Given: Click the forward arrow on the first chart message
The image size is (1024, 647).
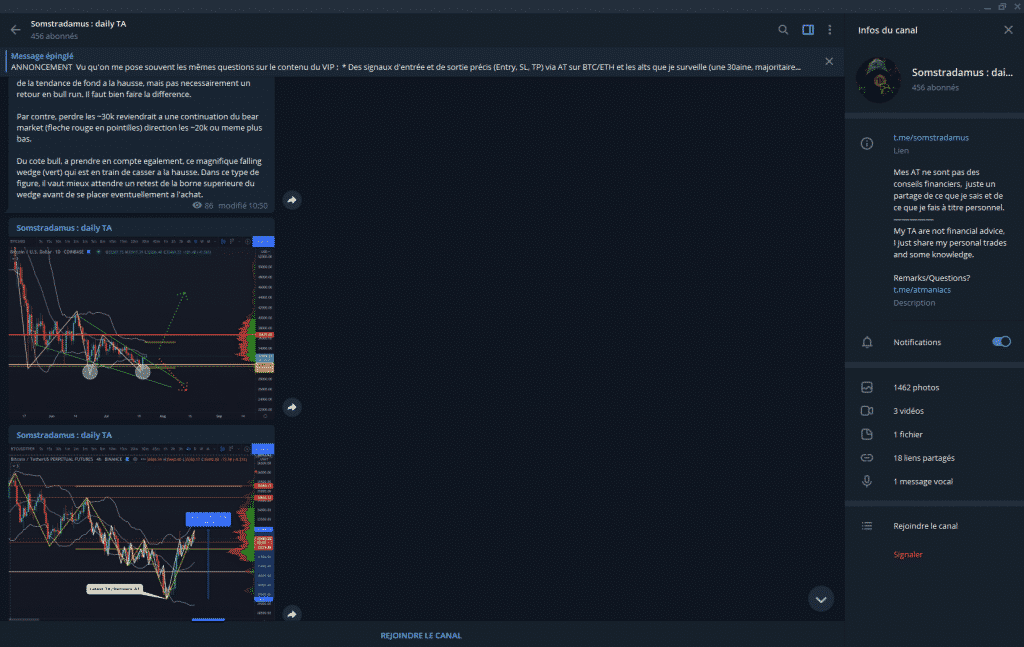Looking at the screenshot, I should 291,407.
